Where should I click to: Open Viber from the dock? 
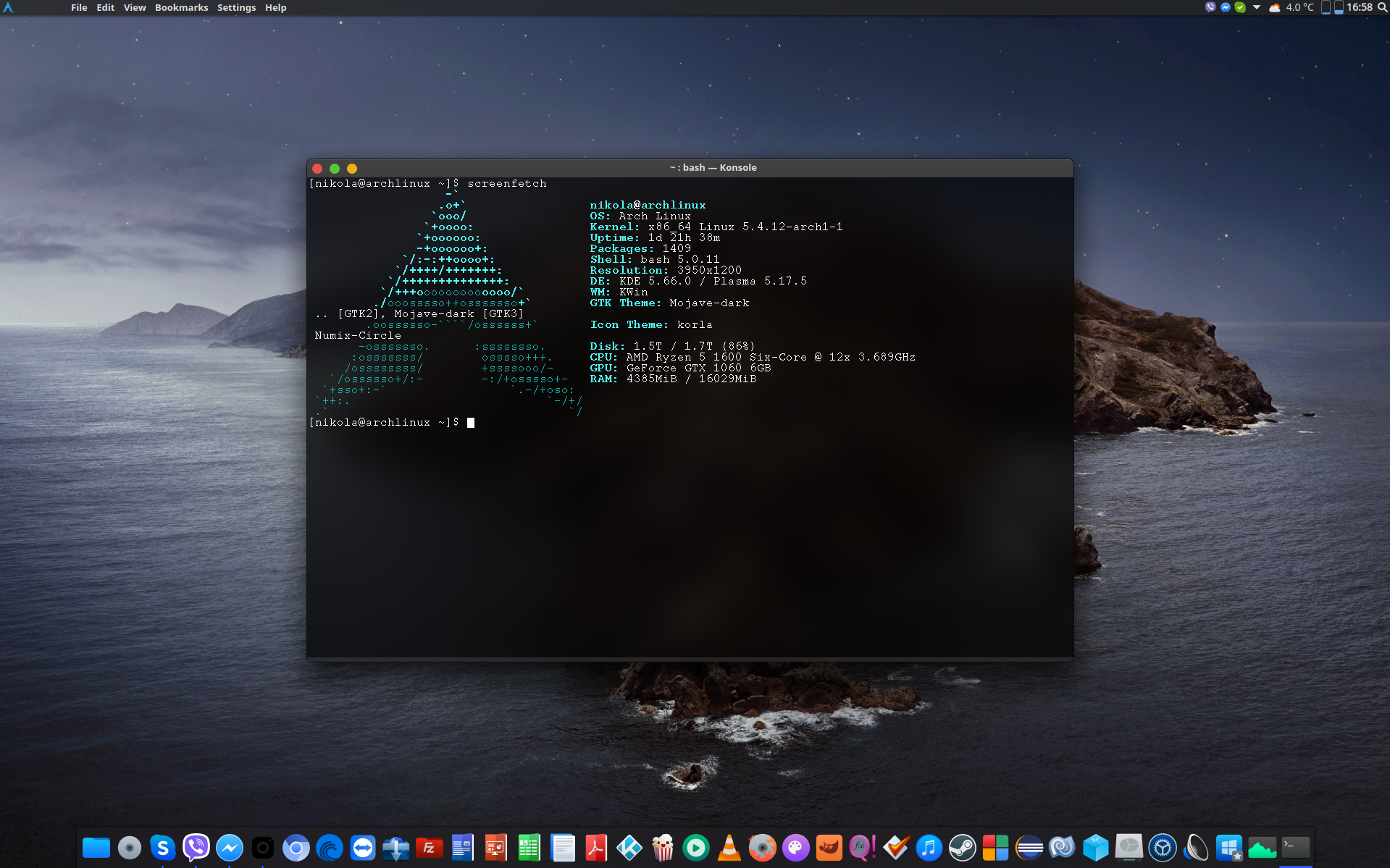(x=196, y=848)
